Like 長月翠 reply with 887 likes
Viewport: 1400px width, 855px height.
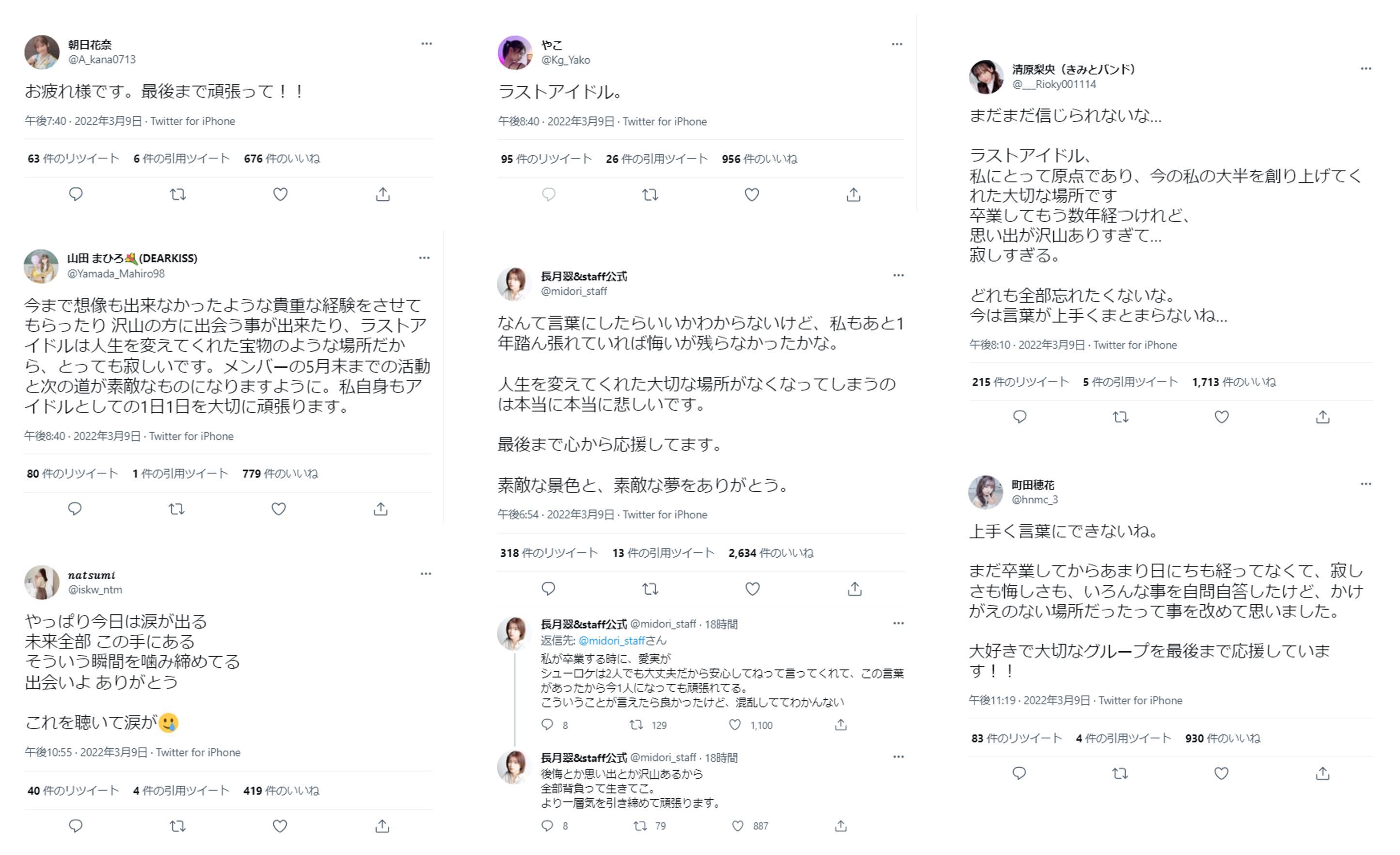tap(737, 826)
